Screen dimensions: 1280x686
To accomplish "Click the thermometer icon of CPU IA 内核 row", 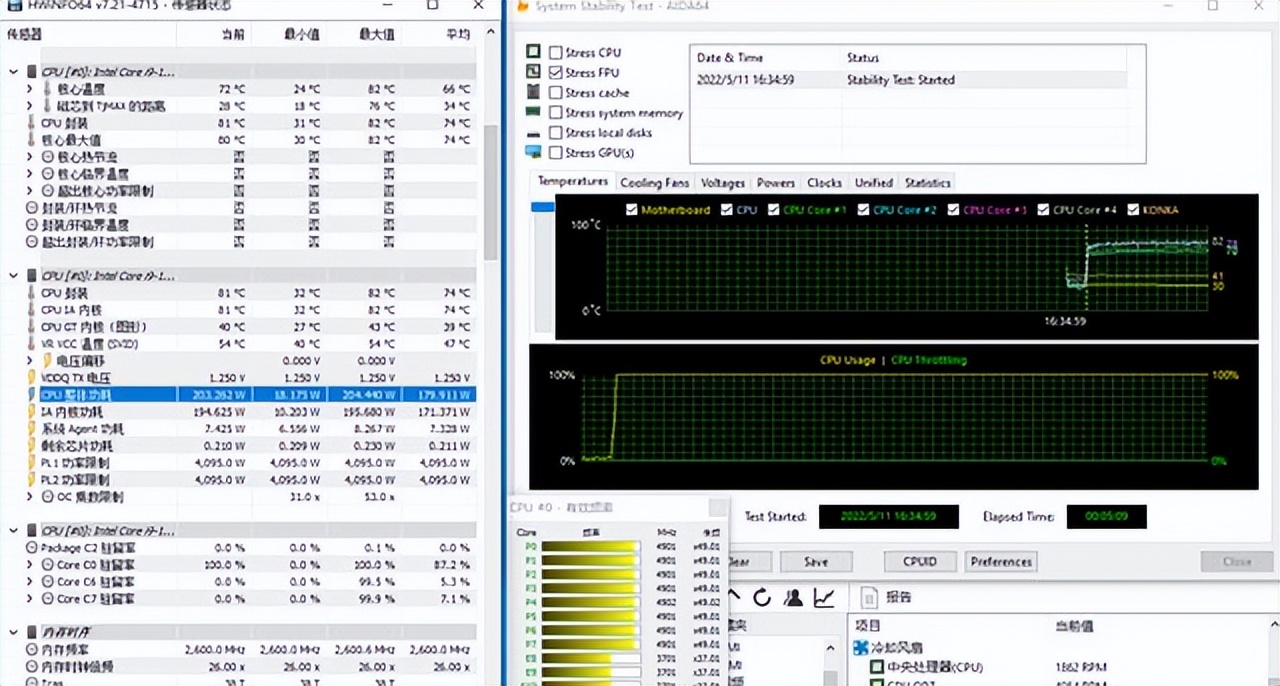I will pyautogui.click(x=32, y=310).
